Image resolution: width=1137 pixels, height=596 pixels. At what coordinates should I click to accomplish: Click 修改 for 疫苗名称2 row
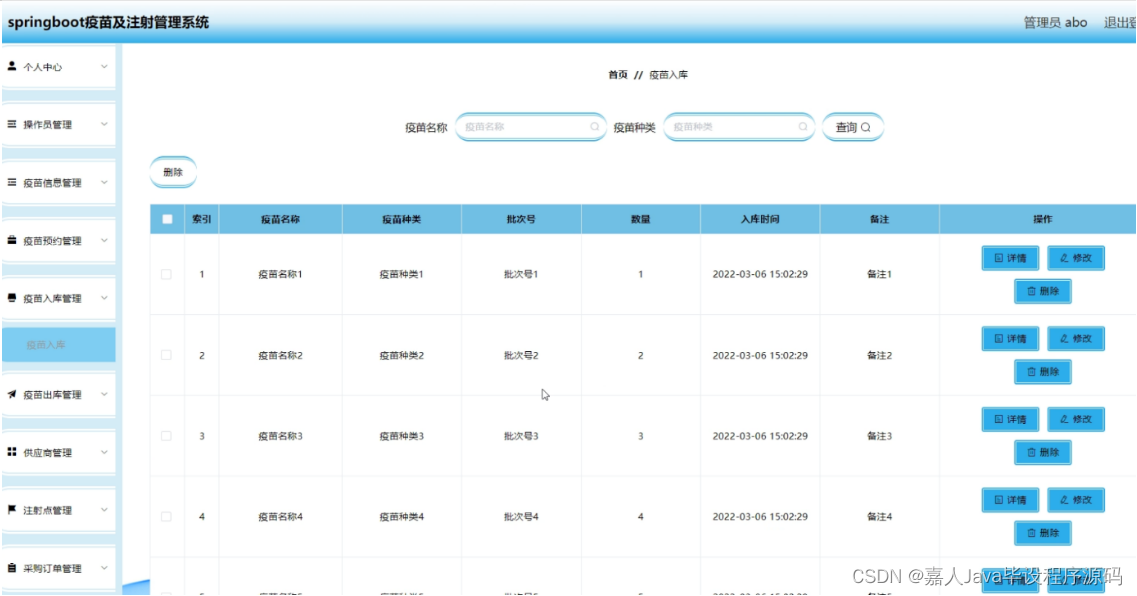(1076, 339)
